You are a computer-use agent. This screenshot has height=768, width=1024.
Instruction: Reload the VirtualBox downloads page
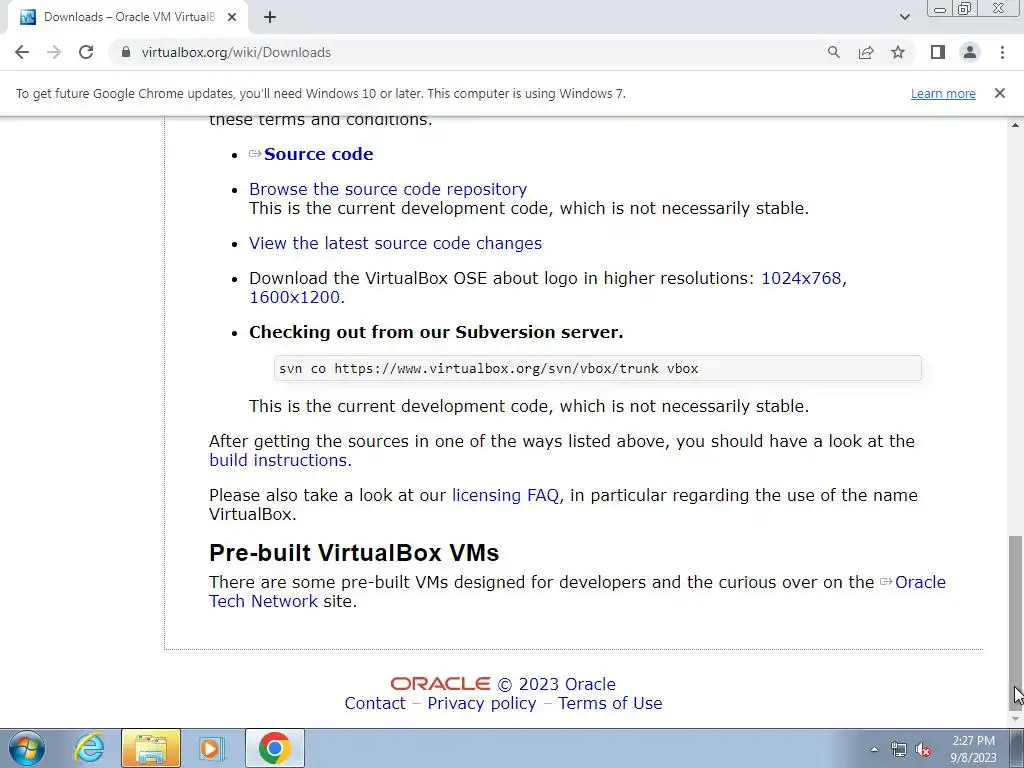[x=86, y=52]
